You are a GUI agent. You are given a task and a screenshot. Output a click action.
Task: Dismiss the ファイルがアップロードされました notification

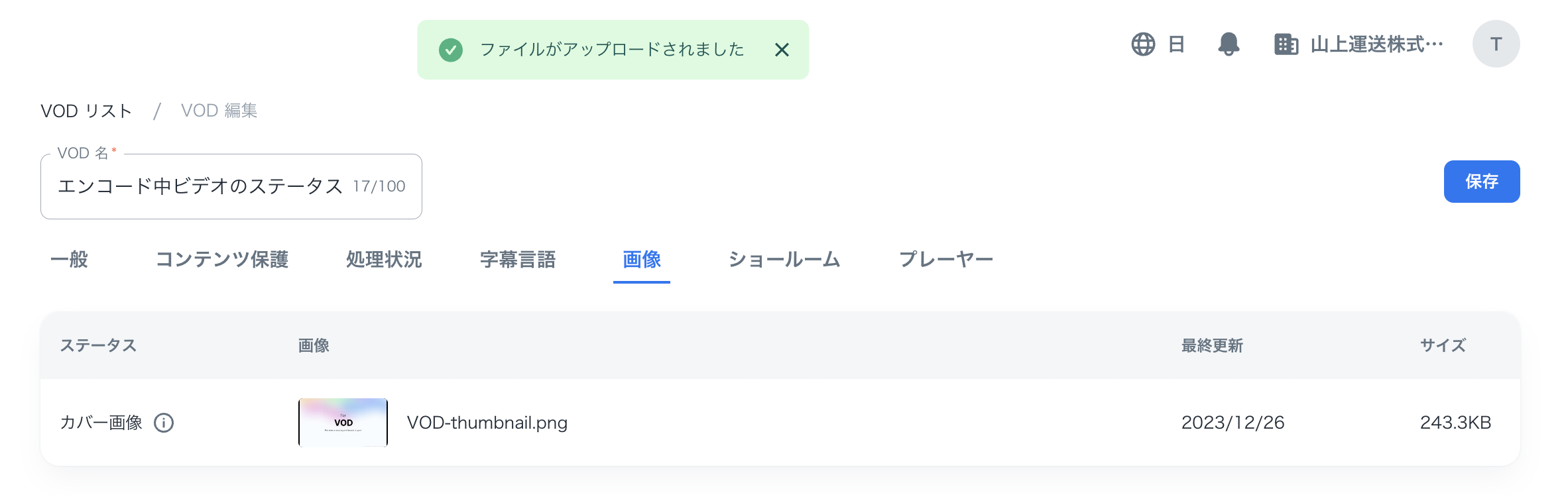tap(782, 49)
